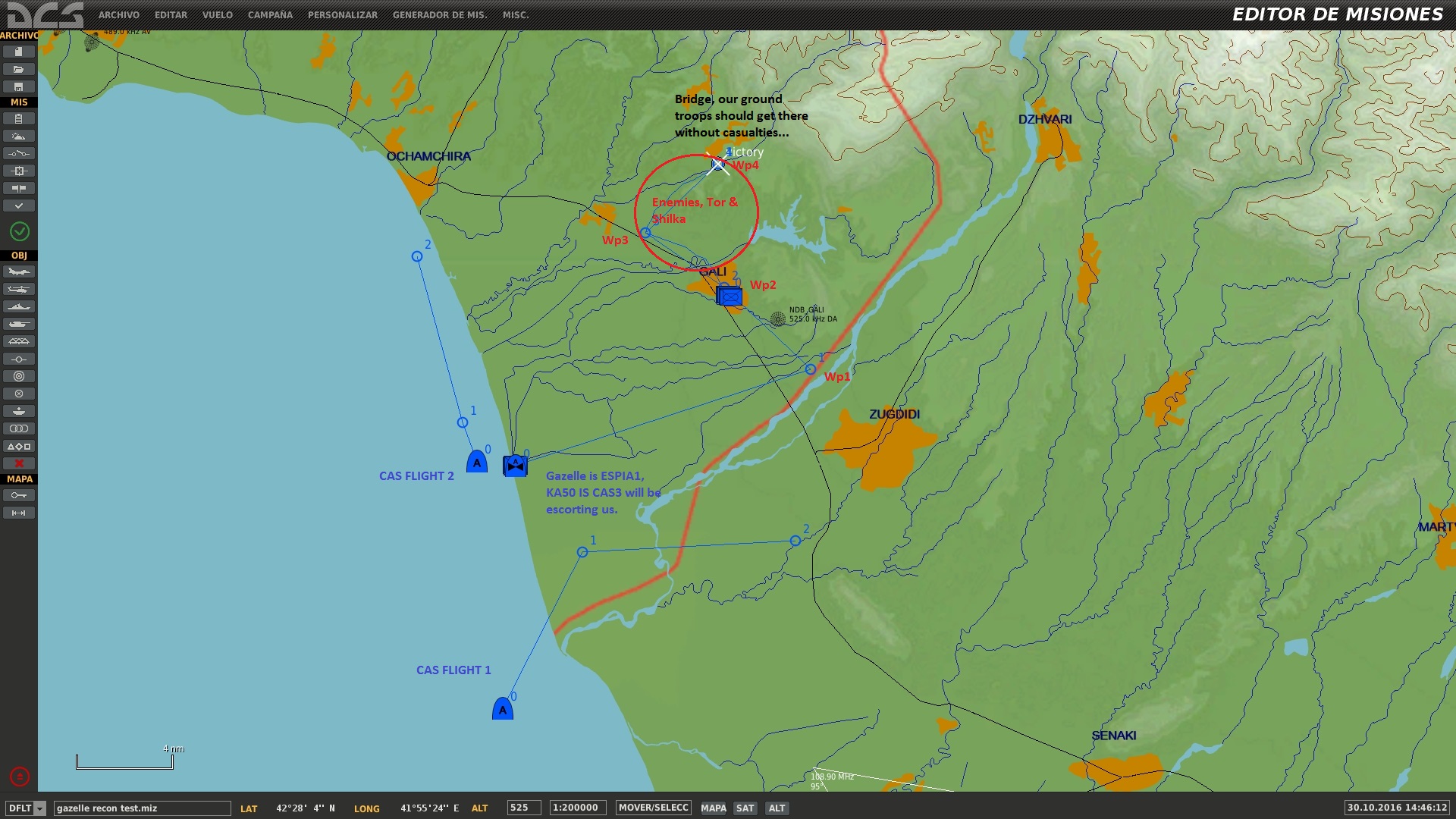Screen dimensions: 1456x819
Task: Click the red X remove object icon
Action: pyautogui.click(x=19, y=463)
